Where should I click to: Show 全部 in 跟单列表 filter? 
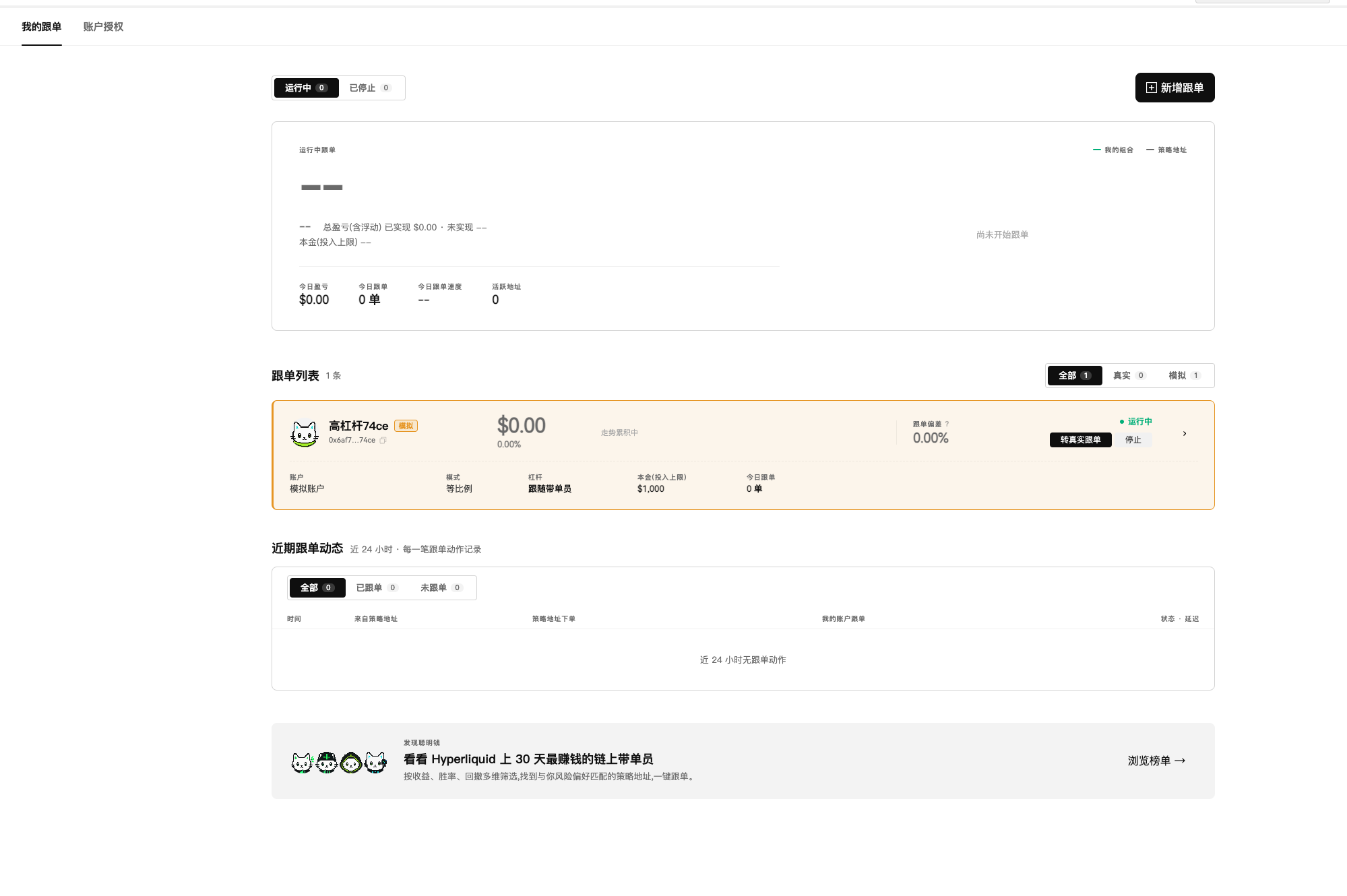point(1075,375)
